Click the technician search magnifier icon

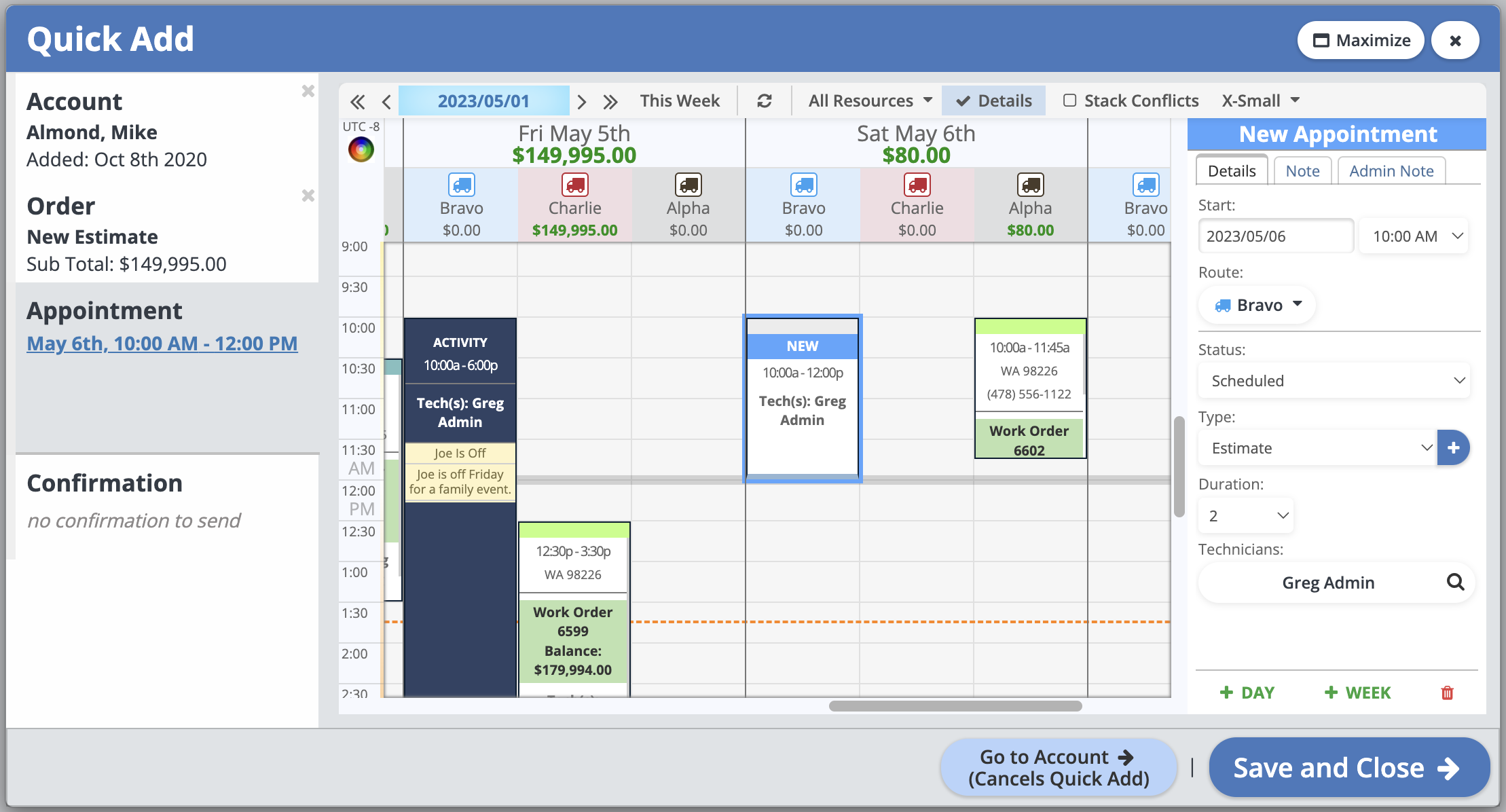[1455, 582]
